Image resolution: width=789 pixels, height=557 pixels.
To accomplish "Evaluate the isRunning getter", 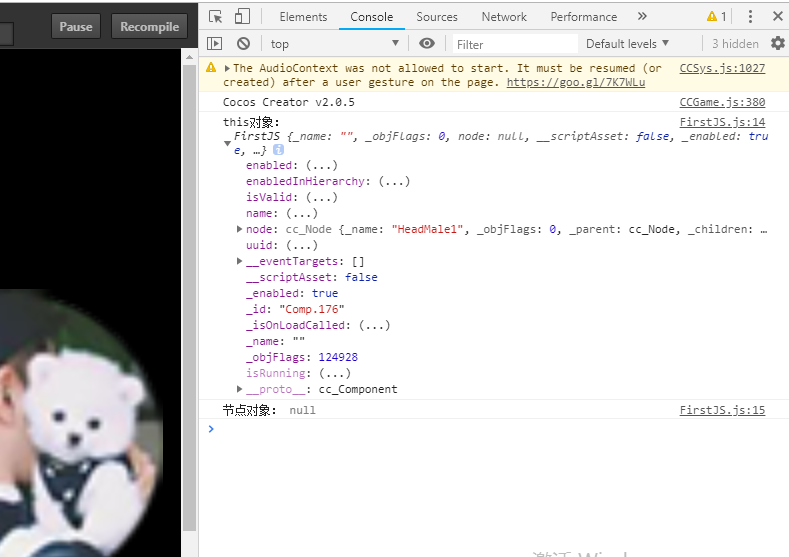I will 335,373.
